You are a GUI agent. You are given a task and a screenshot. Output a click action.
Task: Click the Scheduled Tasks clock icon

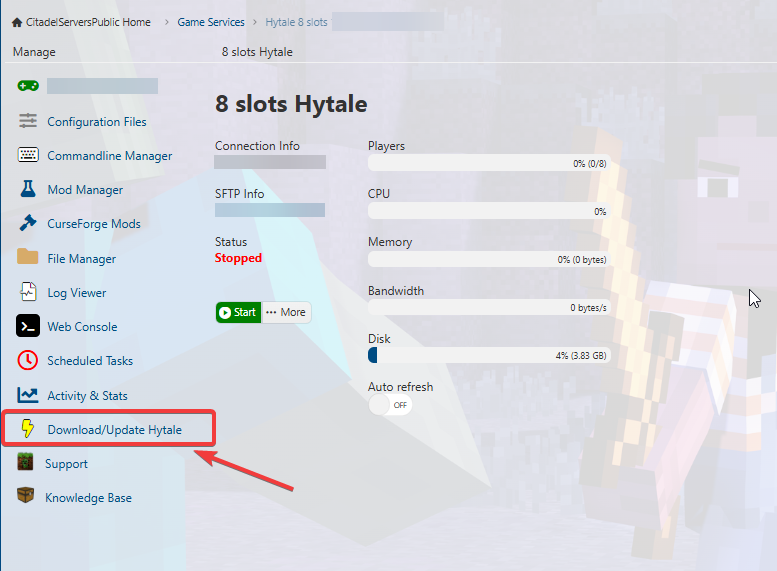[x=28, y=360]
